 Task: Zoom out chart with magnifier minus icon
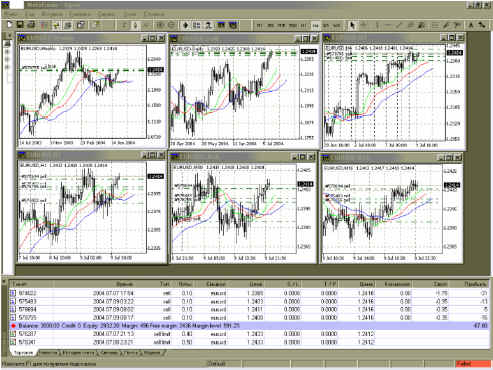171,25
